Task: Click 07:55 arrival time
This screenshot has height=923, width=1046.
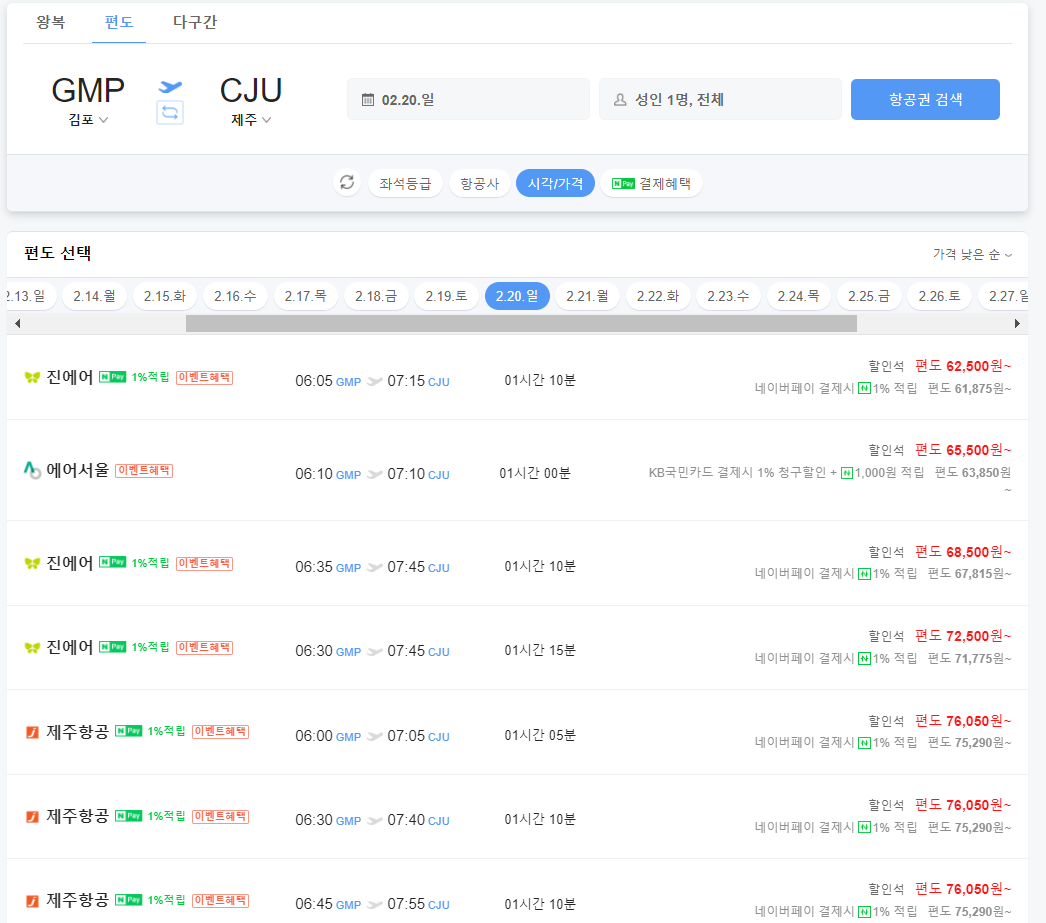Action: click(406, 904)
